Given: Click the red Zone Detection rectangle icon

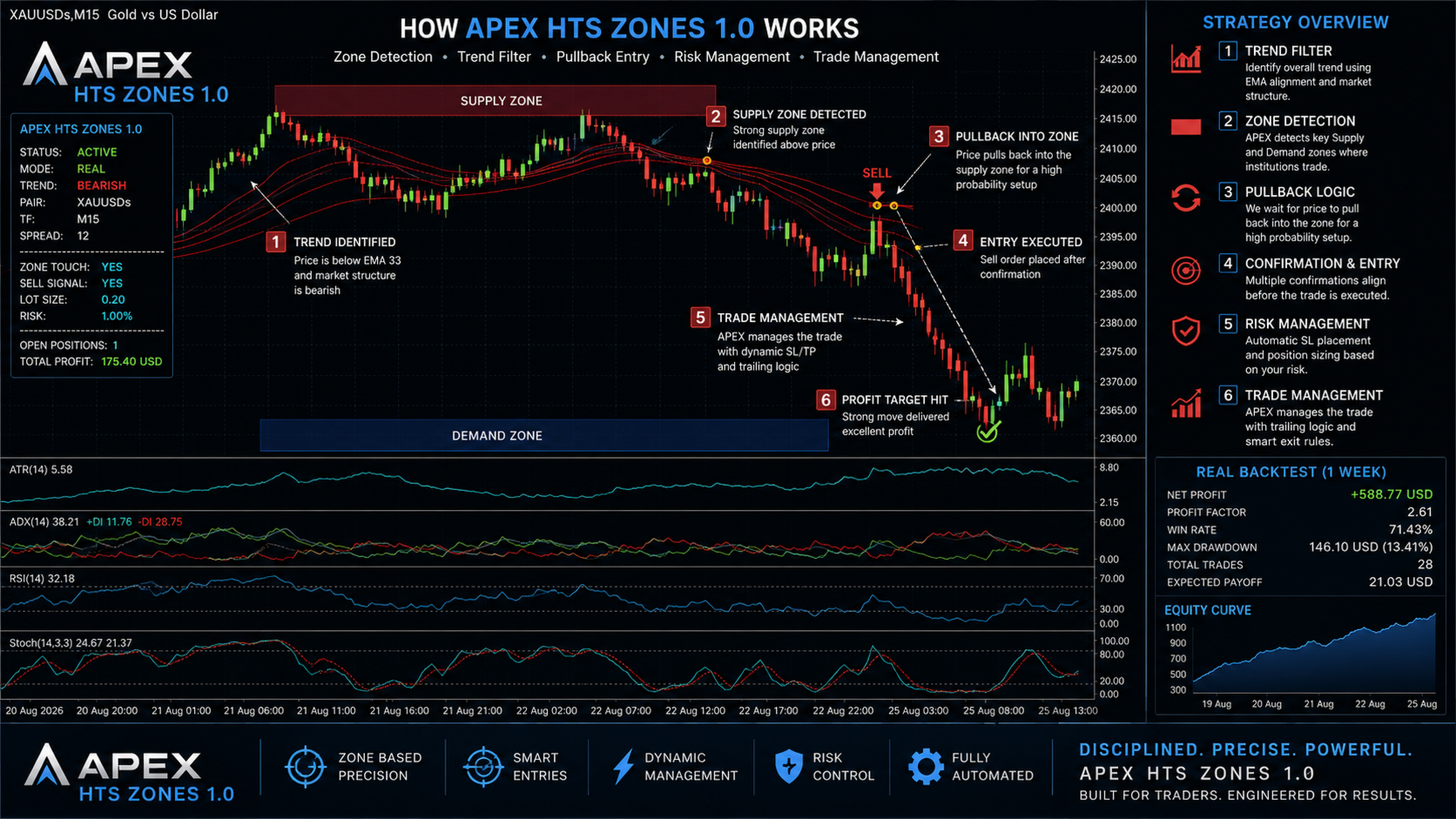Looking at the screenshot, I should [x=1186, y=127].
